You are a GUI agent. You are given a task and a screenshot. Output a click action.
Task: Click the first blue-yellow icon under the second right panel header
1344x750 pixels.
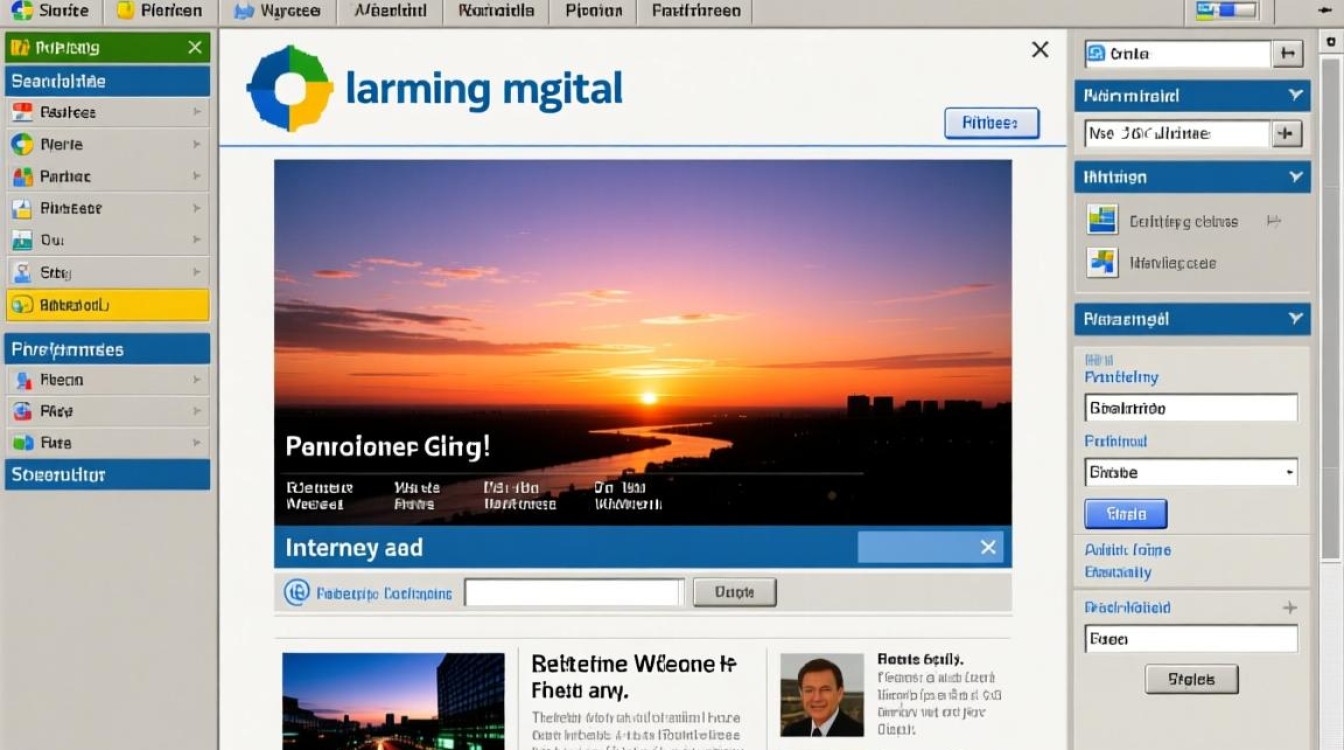[x=1102, y=220]
